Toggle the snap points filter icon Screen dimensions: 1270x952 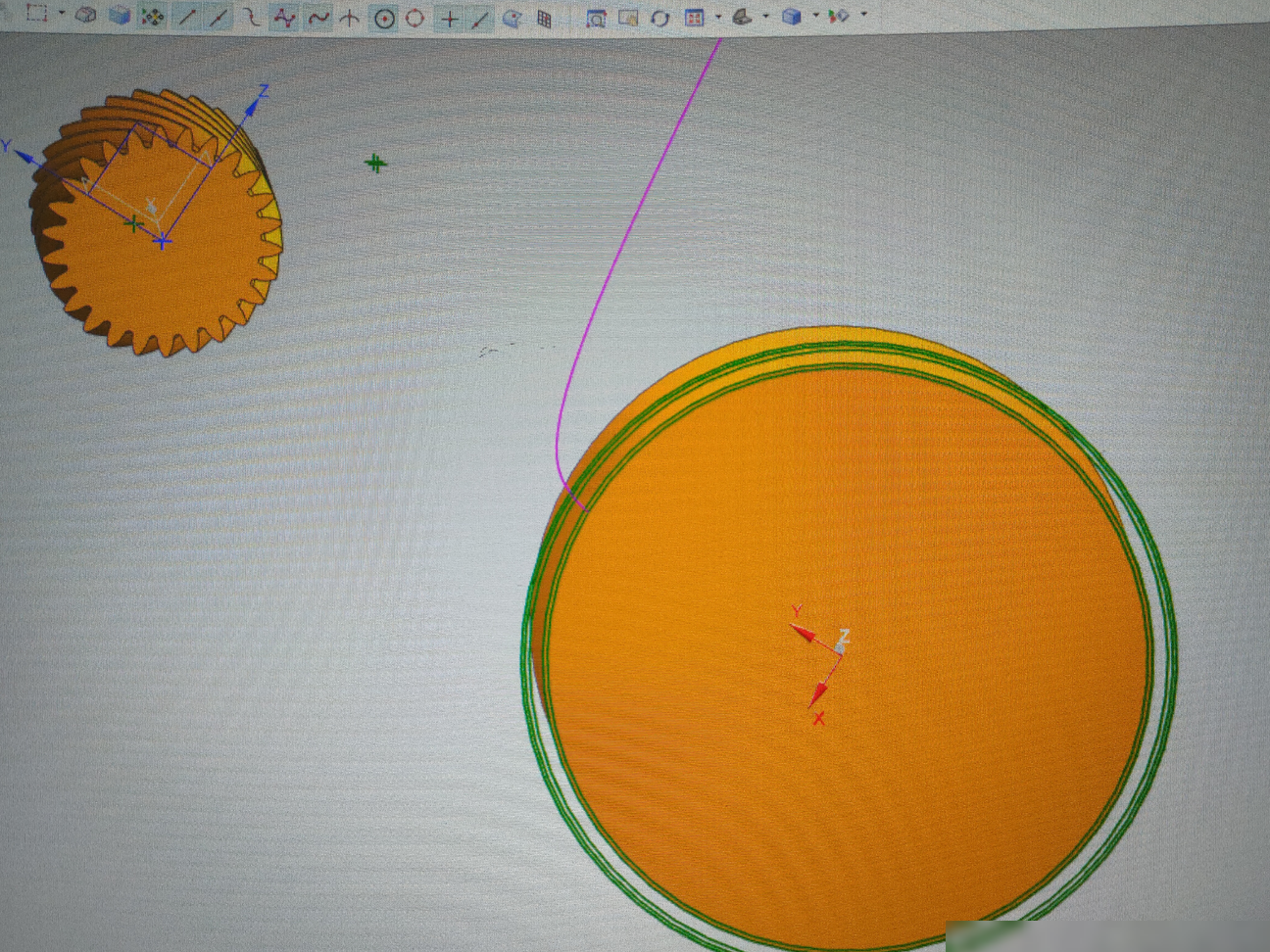[152, 17]
